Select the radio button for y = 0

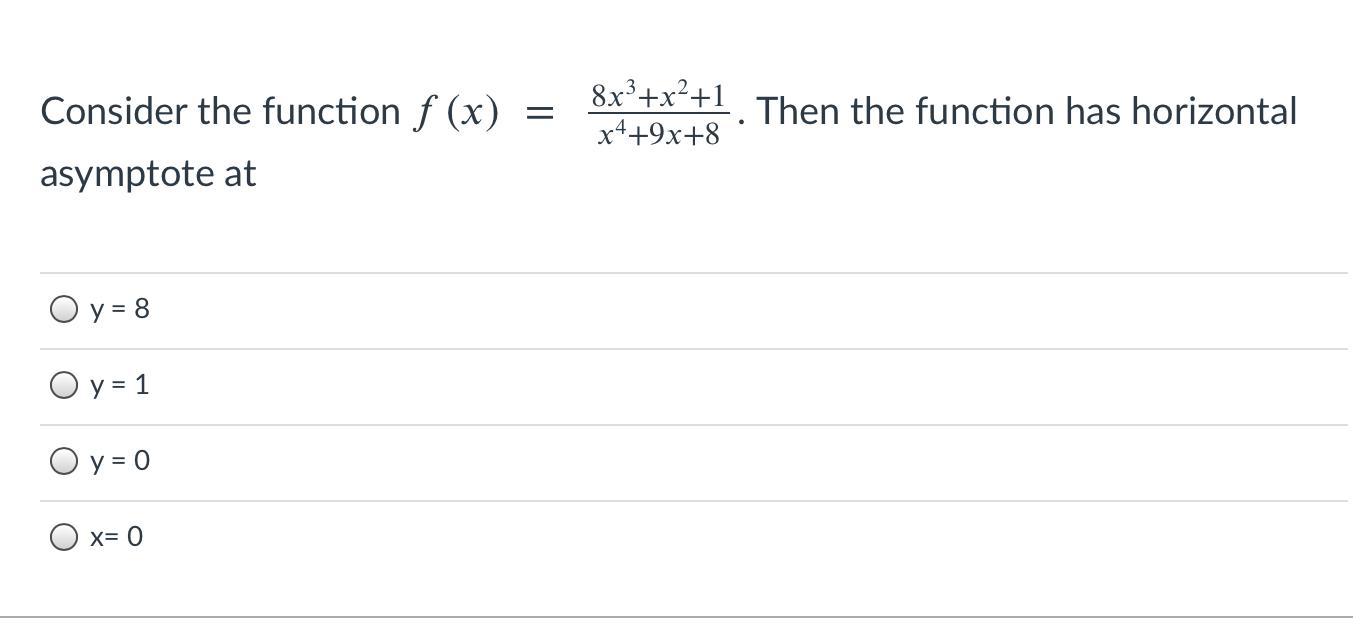[64, 461]
